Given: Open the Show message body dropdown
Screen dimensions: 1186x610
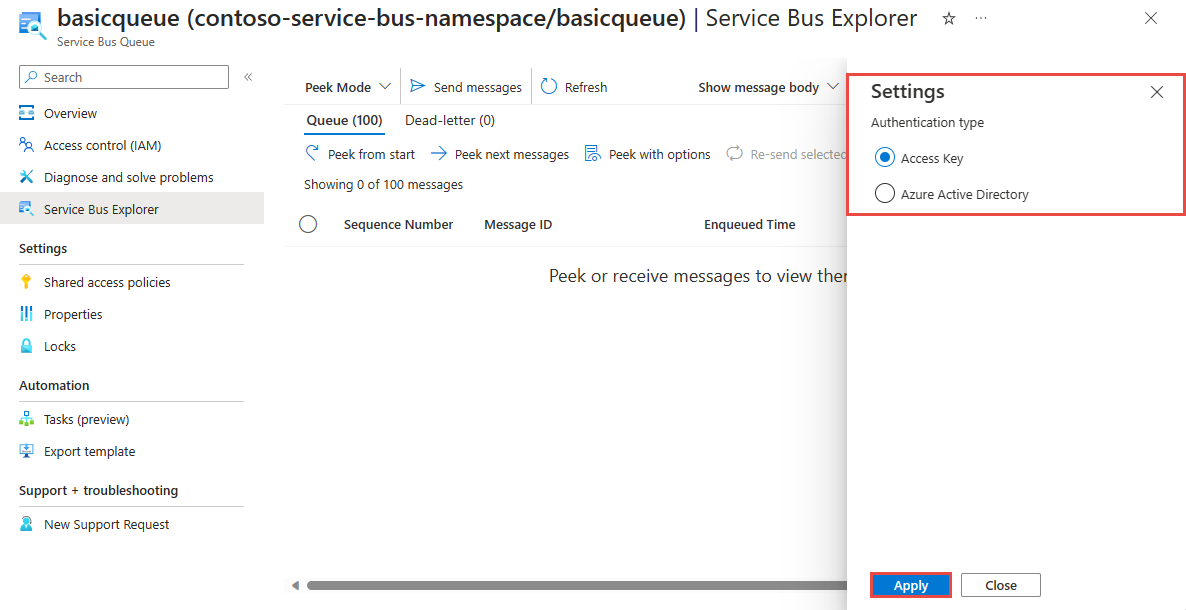Looking at the screenshot, I should pos(768,87).
